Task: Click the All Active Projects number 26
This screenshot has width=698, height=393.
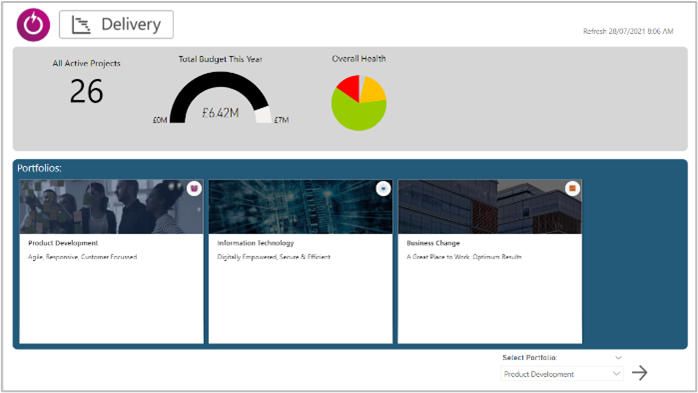Action: (x=86, y=92)
